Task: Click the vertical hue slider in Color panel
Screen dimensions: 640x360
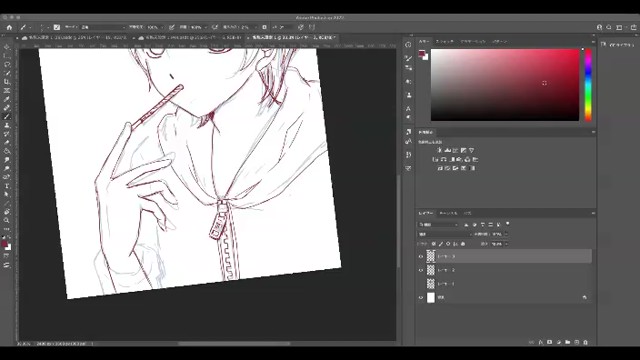Action: pos(588,85)
